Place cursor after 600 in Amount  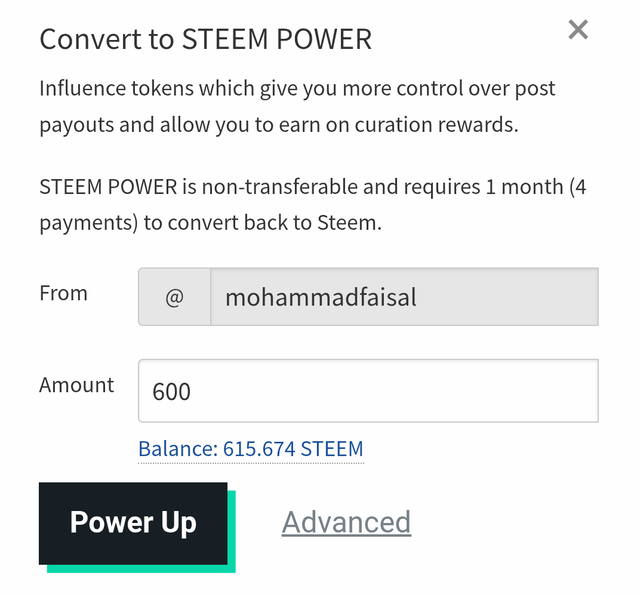point(193,392)
